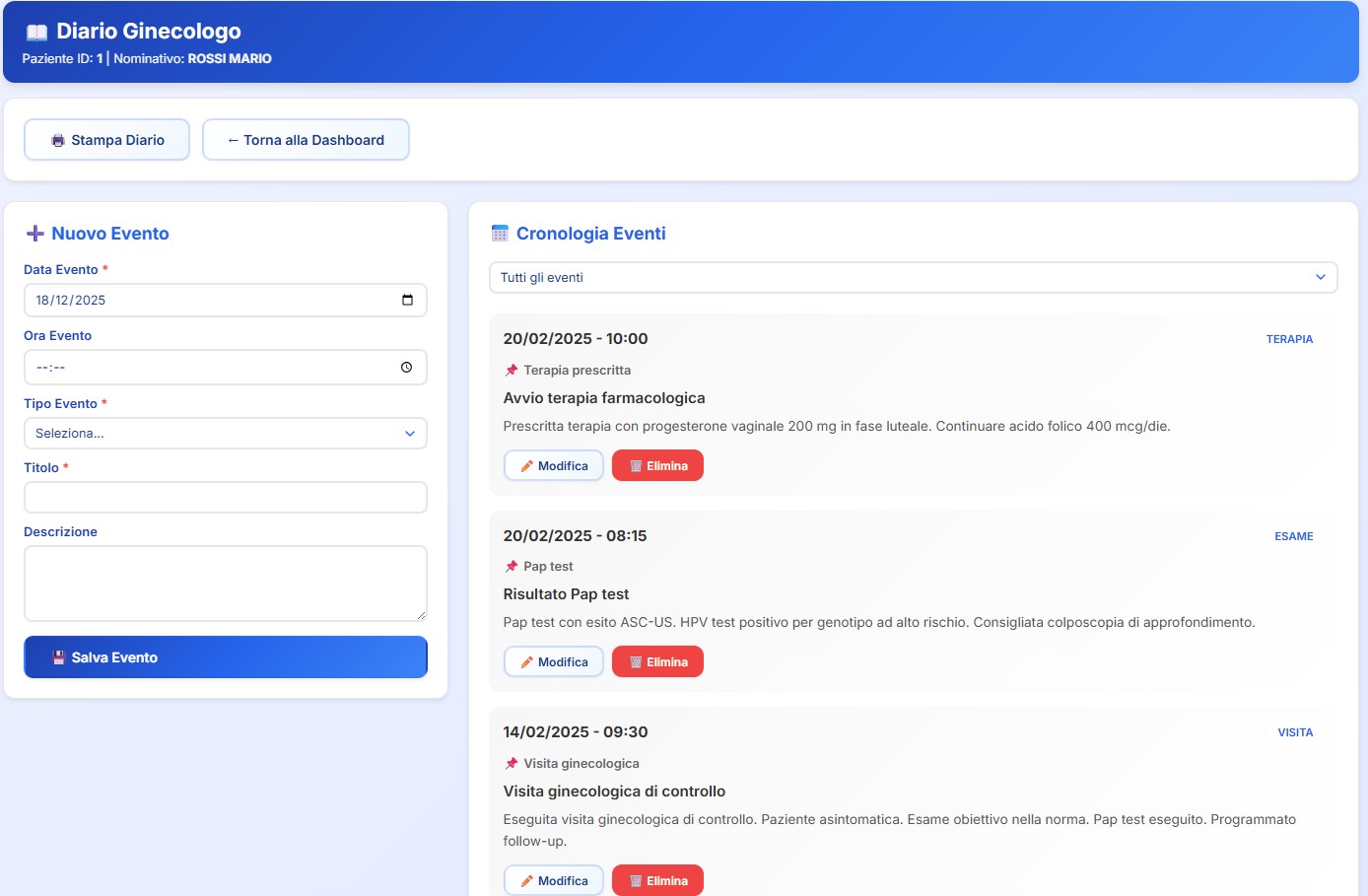Delete the Risultato Pap test event
Screen dimensions: 1368x896
click(x=657, y=661)
